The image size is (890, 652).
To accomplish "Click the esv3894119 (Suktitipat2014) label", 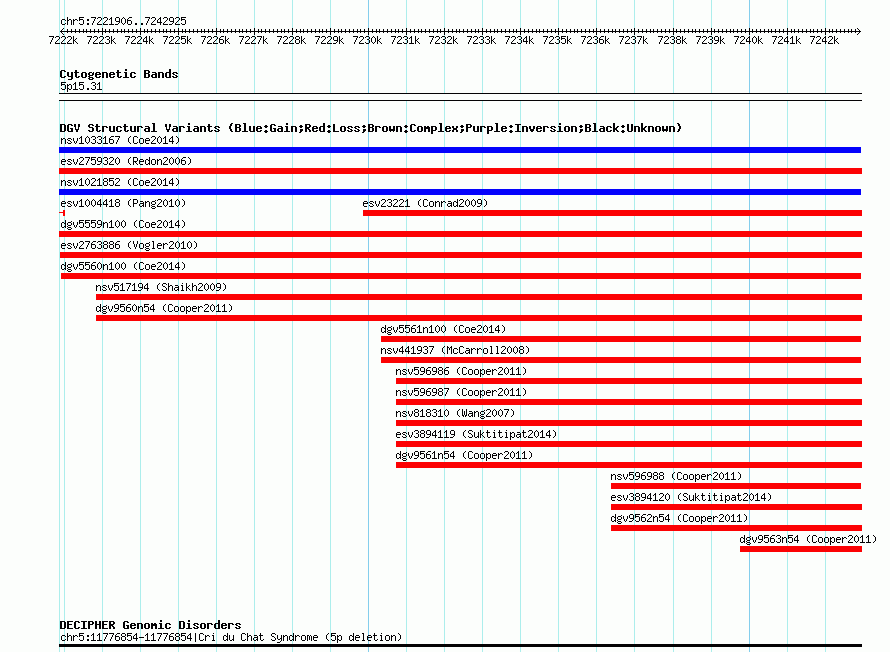I will 476,434.
